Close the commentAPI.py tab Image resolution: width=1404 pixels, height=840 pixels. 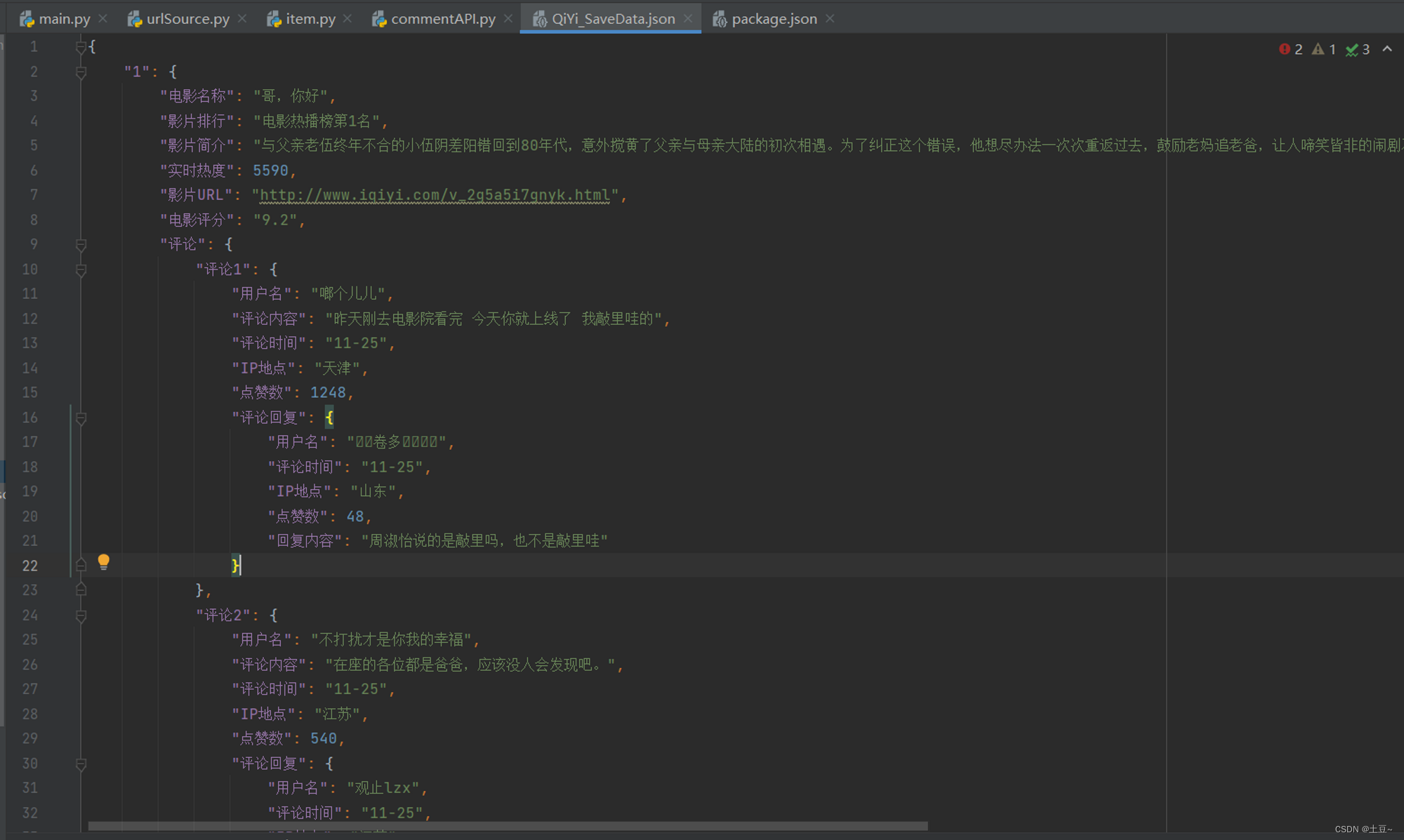508,19
